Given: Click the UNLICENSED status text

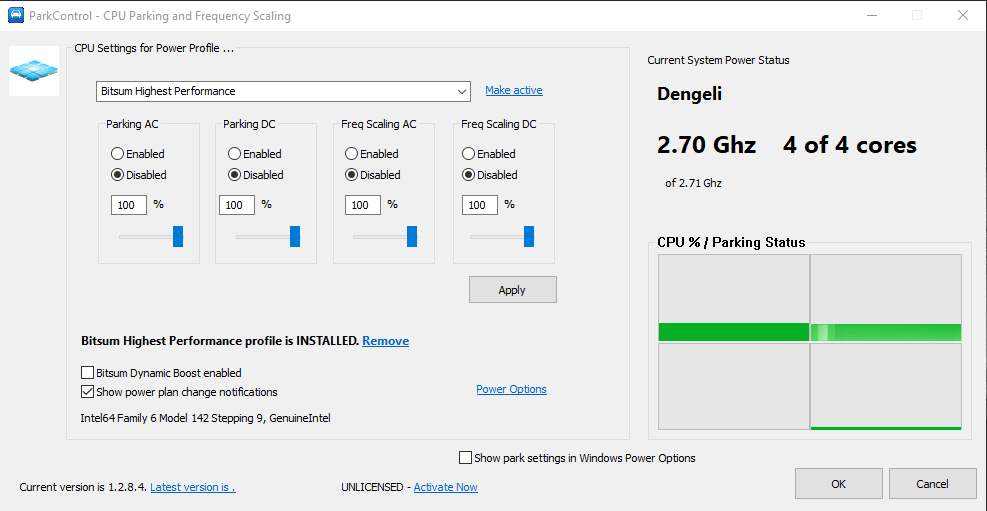Looking at the screenshot, I should point(373,487).
